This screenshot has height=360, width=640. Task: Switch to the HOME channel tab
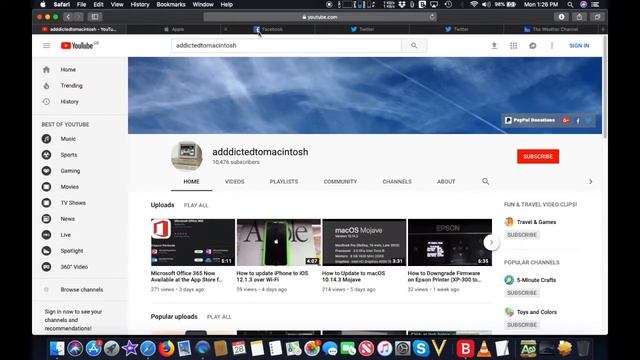(x=191, y=181)
